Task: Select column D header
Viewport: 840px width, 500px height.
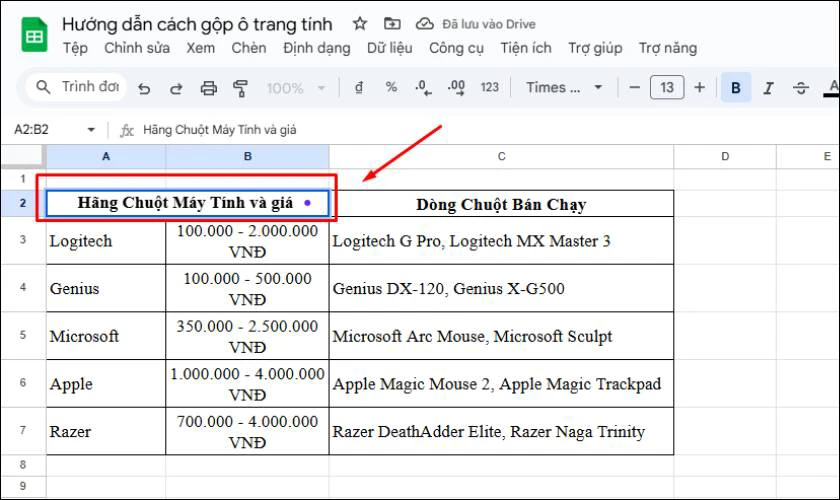Action: tap(725, 156)
